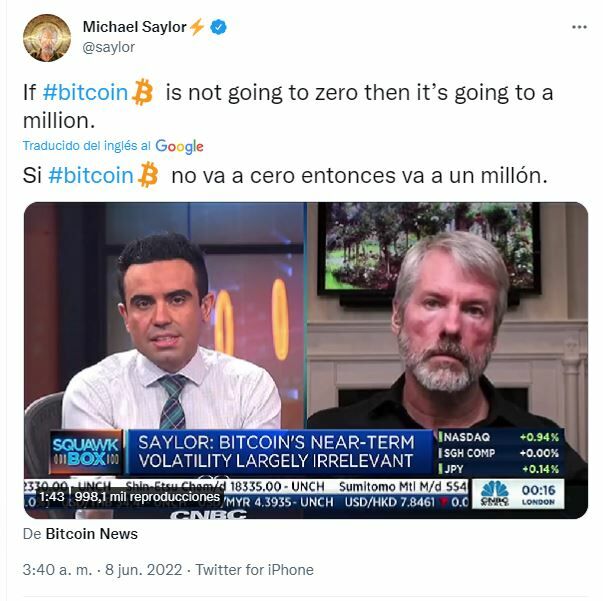Open Michael Saylor's profile avatar
The image size is (603, 601).
[47, 38]
